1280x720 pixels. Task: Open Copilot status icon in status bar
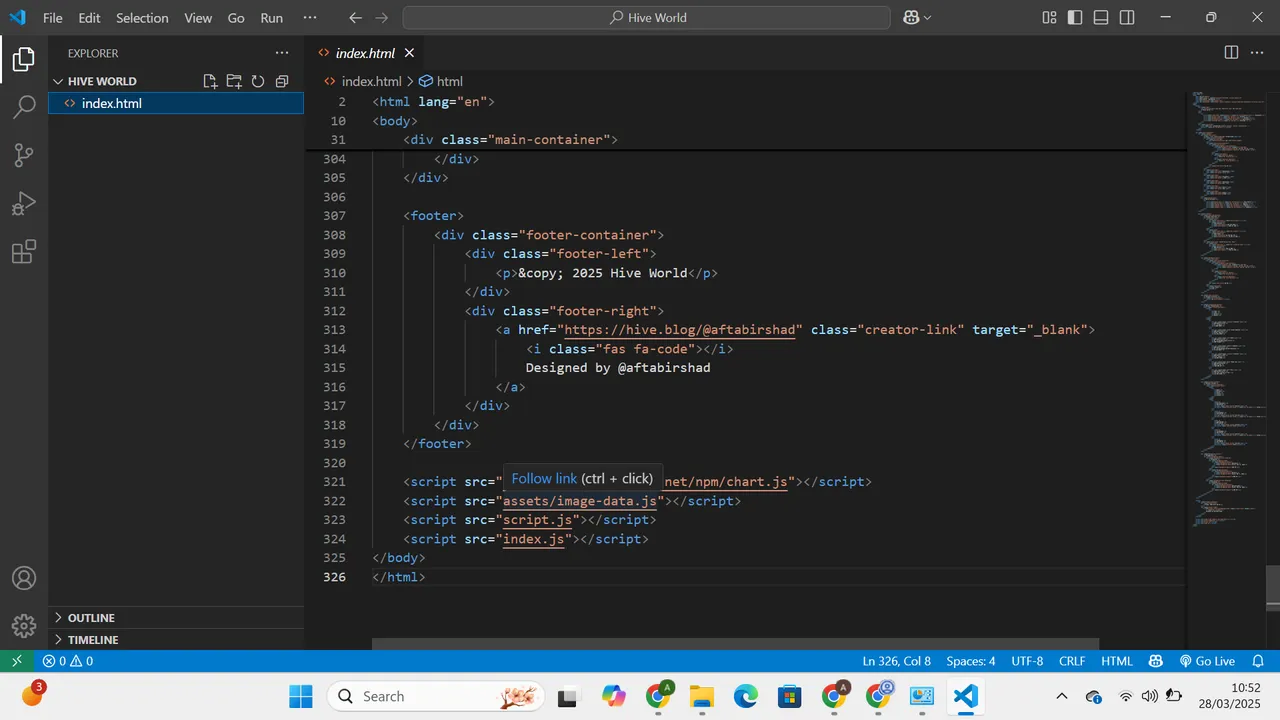(1156, 661)
